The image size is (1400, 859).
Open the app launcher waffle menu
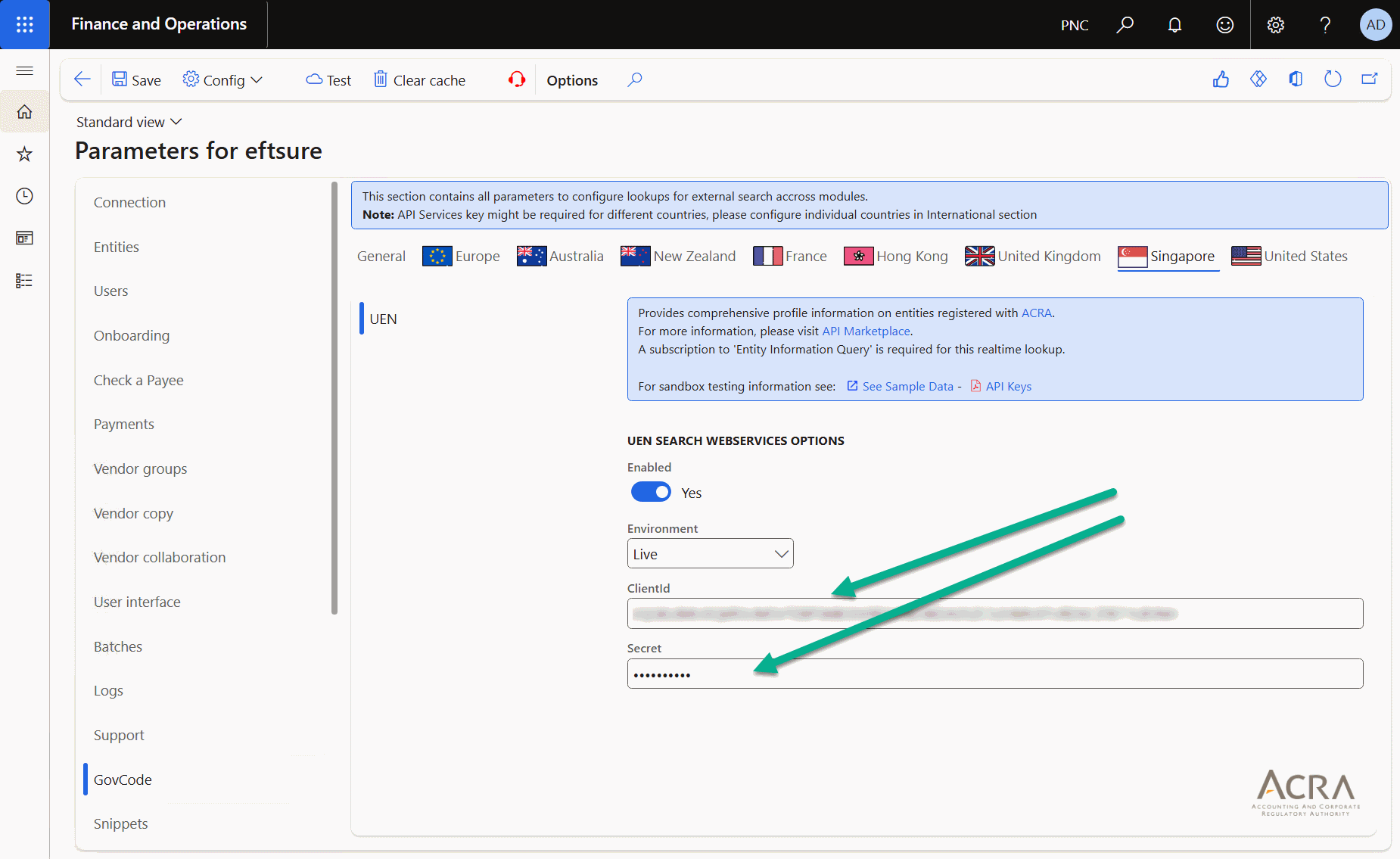25,24
